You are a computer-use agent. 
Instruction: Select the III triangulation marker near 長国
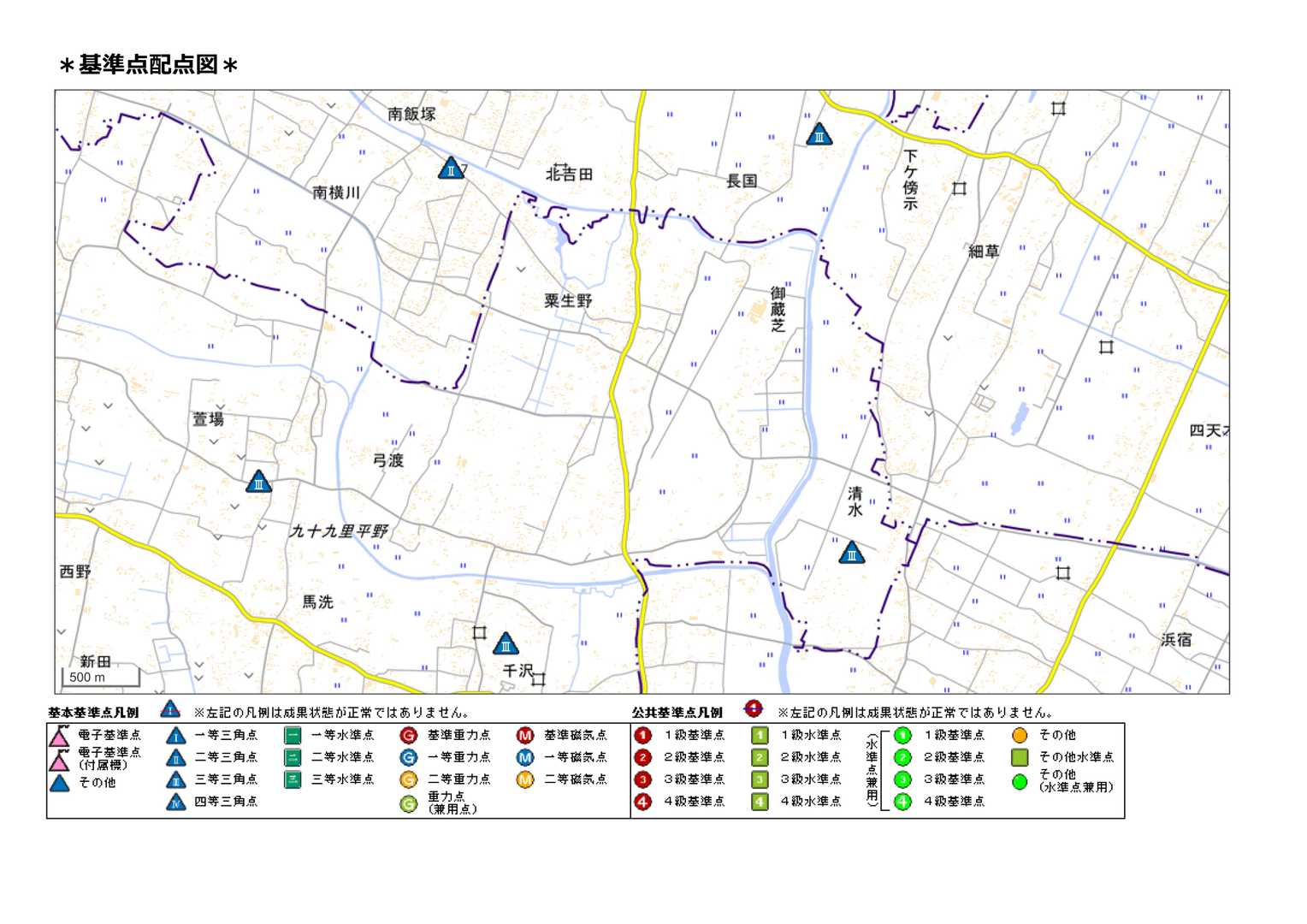pyautogui.click(x=819, y=135)
